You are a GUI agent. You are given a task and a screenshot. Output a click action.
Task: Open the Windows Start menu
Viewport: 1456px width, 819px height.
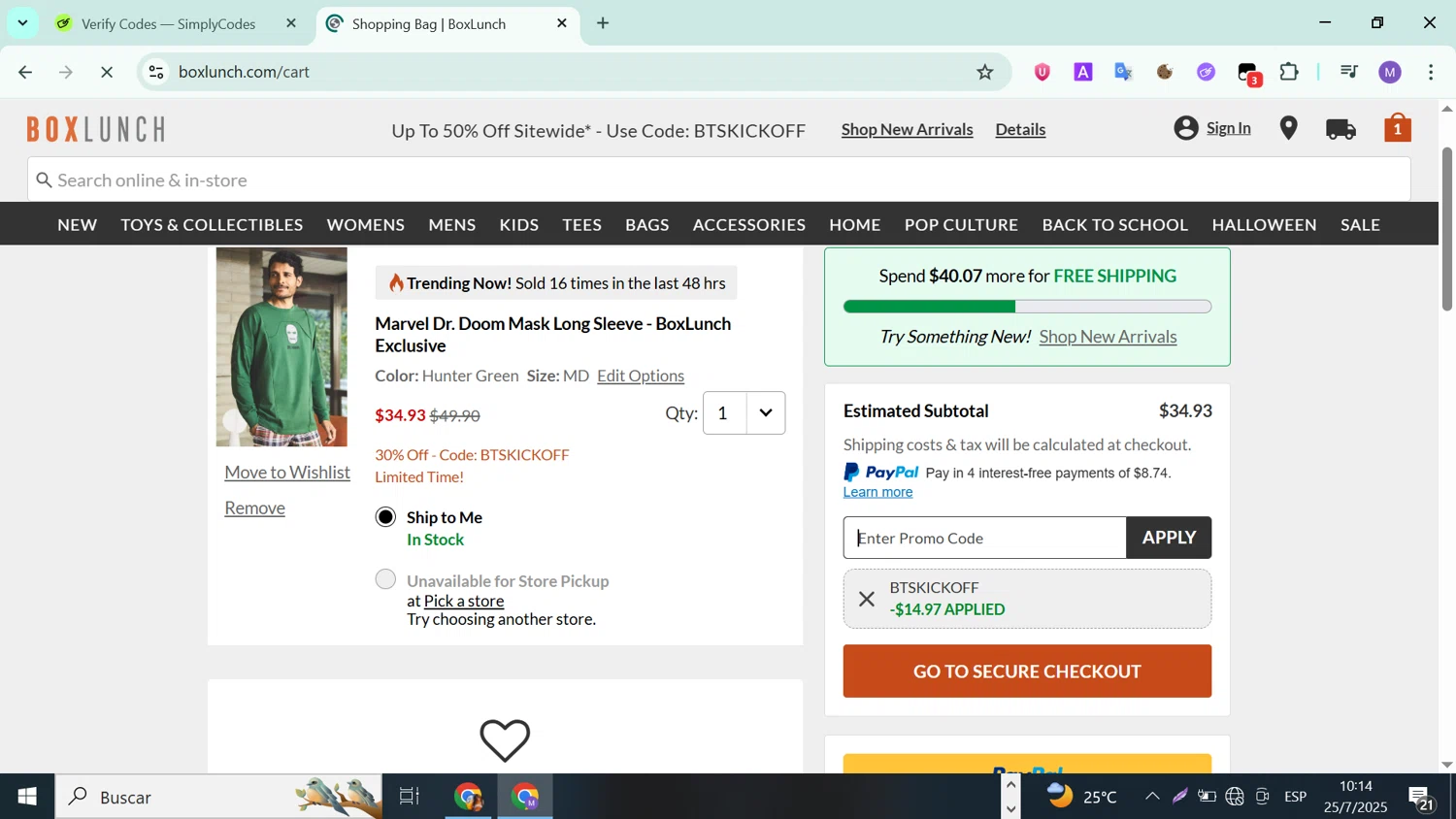point(26,797)
